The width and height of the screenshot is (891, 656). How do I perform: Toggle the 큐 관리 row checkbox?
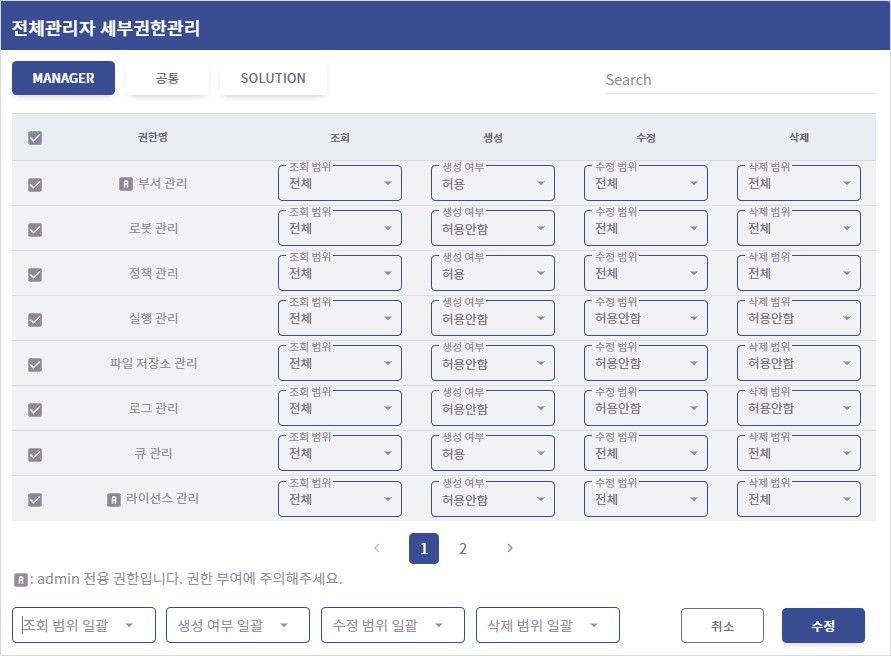(x=35, y=454)
